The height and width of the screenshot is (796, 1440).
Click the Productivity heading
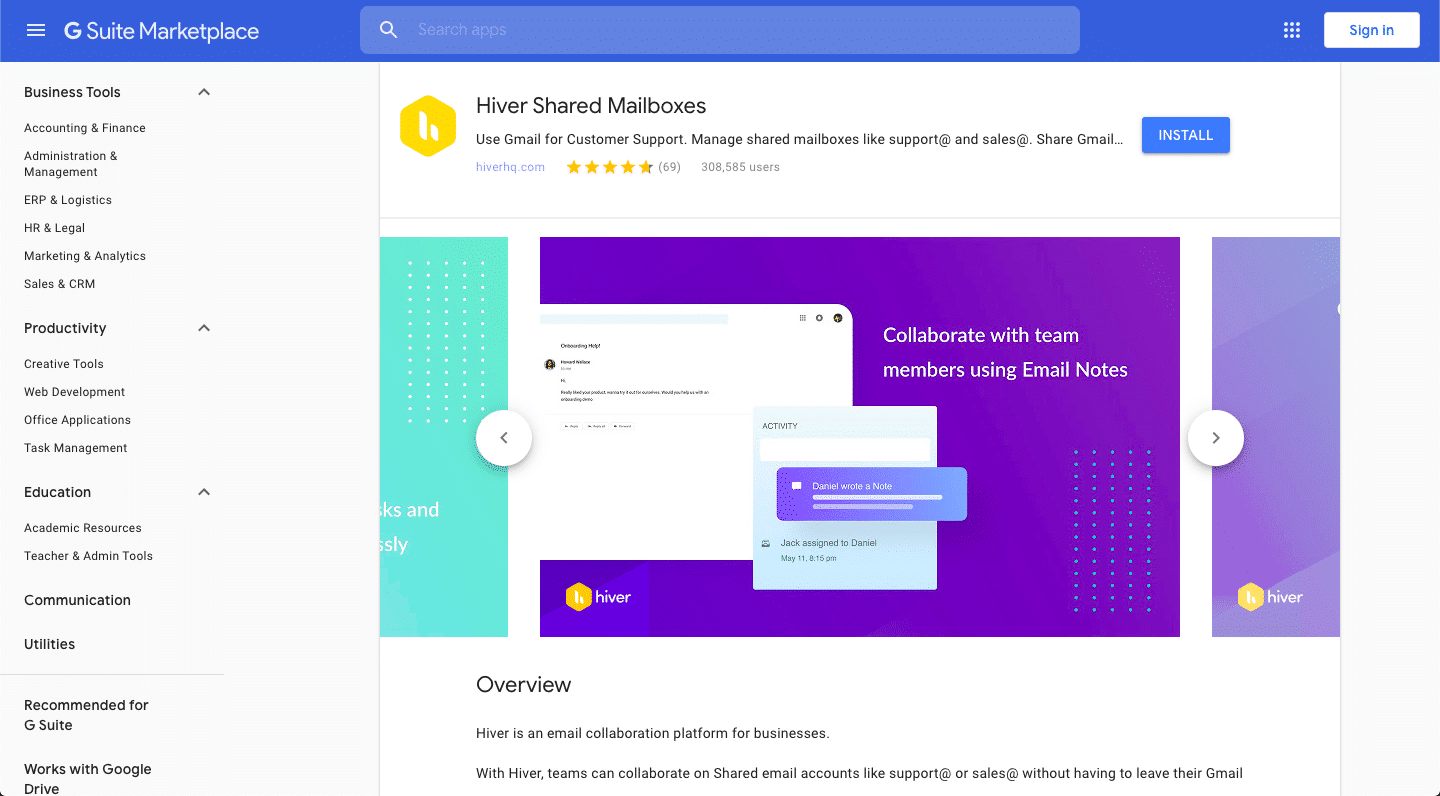click(65, 328)
